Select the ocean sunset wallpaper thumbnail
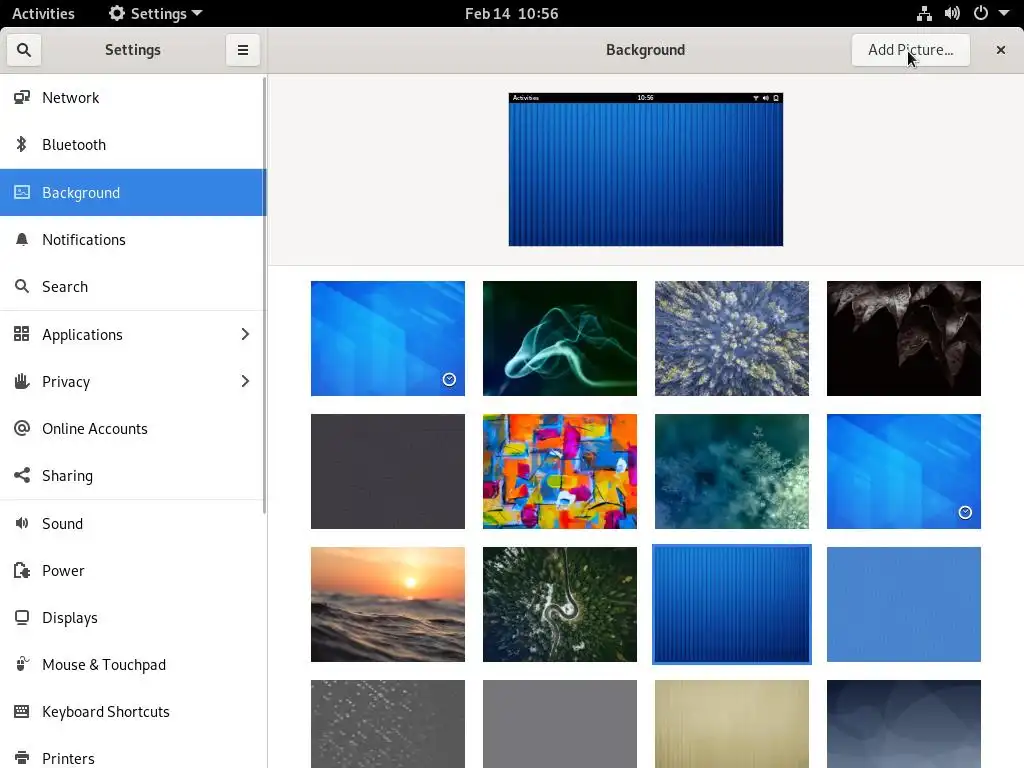The width and height of the screenshot is (1024, 768). pos(388,604)
